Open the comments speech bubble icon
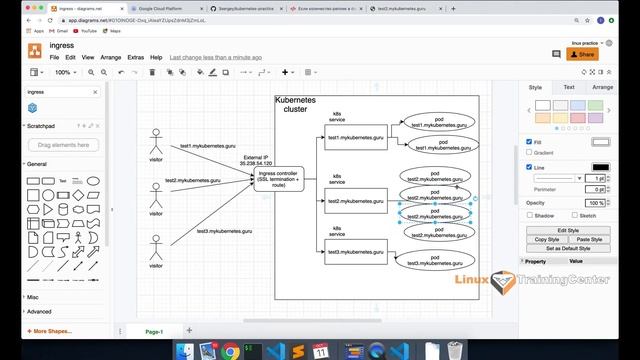Viewport: 640px width, 360px height. point(556,54)
